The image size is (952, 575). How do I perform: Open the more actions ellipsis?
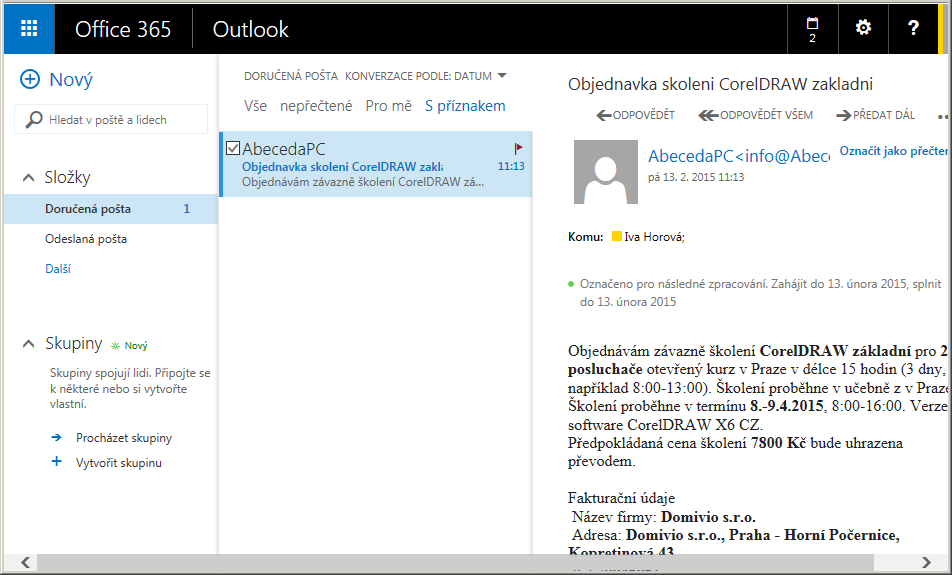(943, 117)
